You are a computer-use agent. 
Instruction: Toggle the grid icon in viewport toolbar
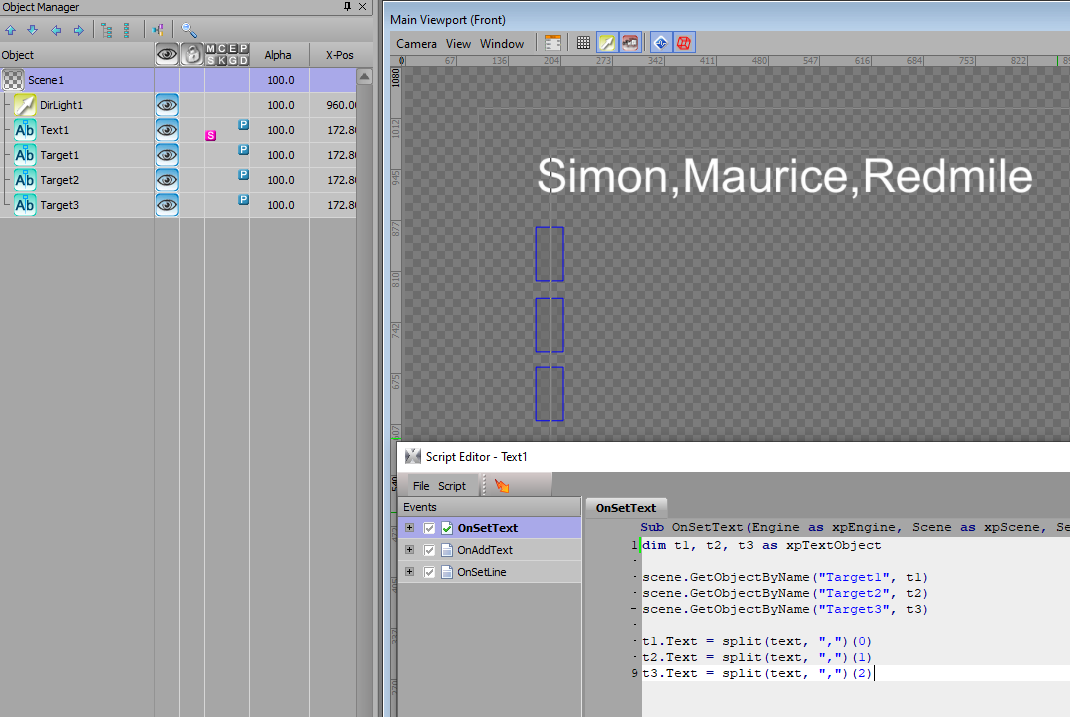coord(583,43)
